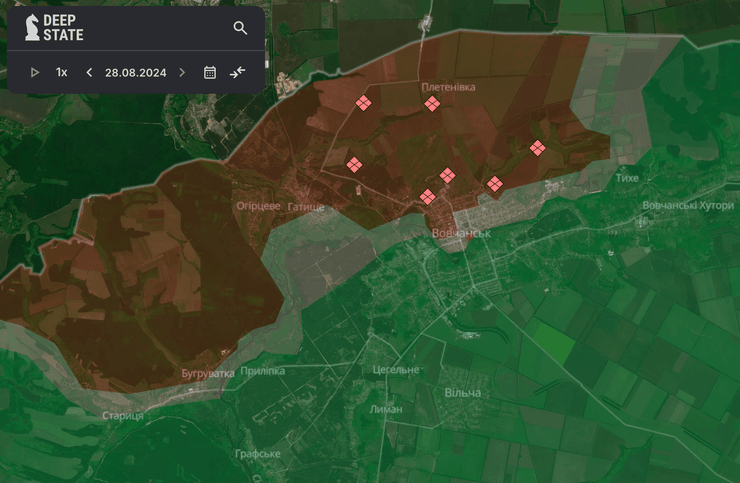
Task: Click the Вільча settlement label
Action: click(462, 393)
